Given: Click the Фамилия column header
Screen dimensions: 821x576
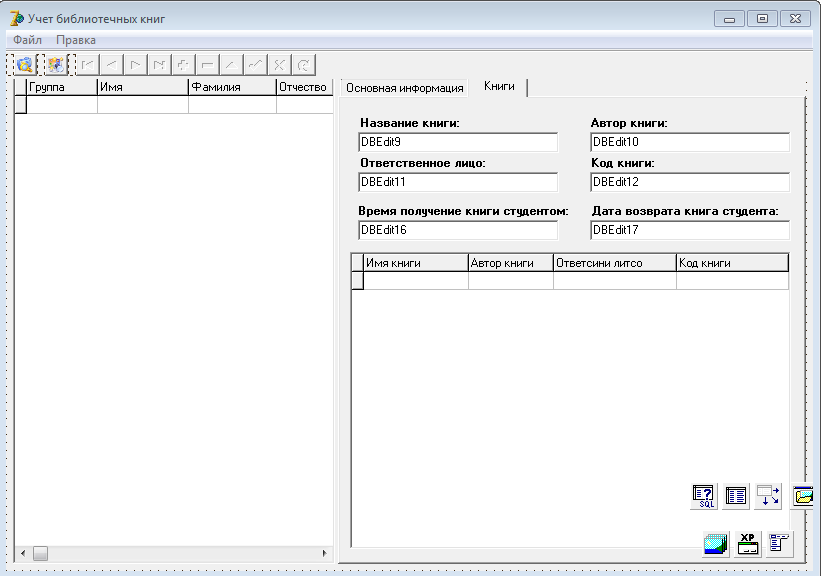Looking at the screenshot, I should [232, 87].
